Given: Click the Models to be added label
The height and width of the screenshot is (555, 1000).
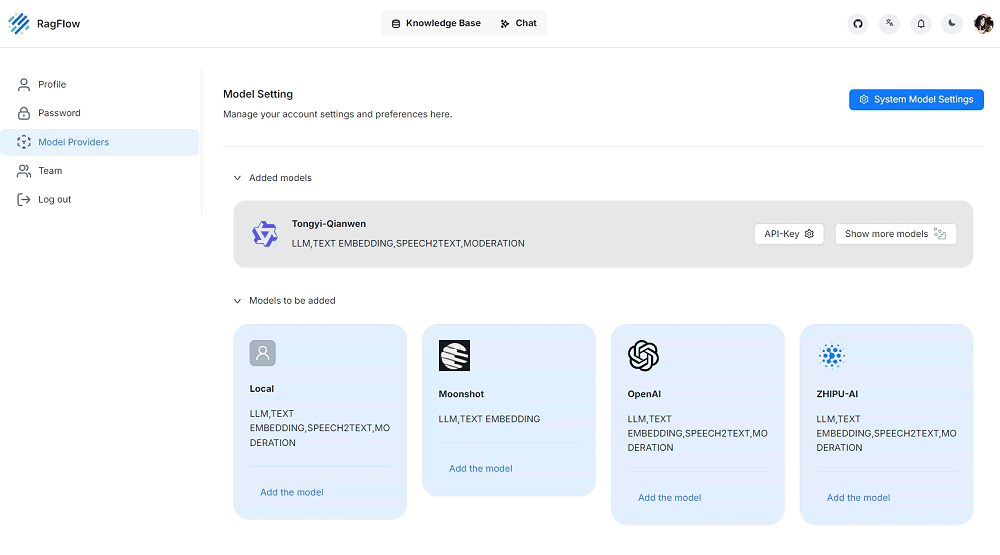Looking at the screenshot, I should pos(292,300).
